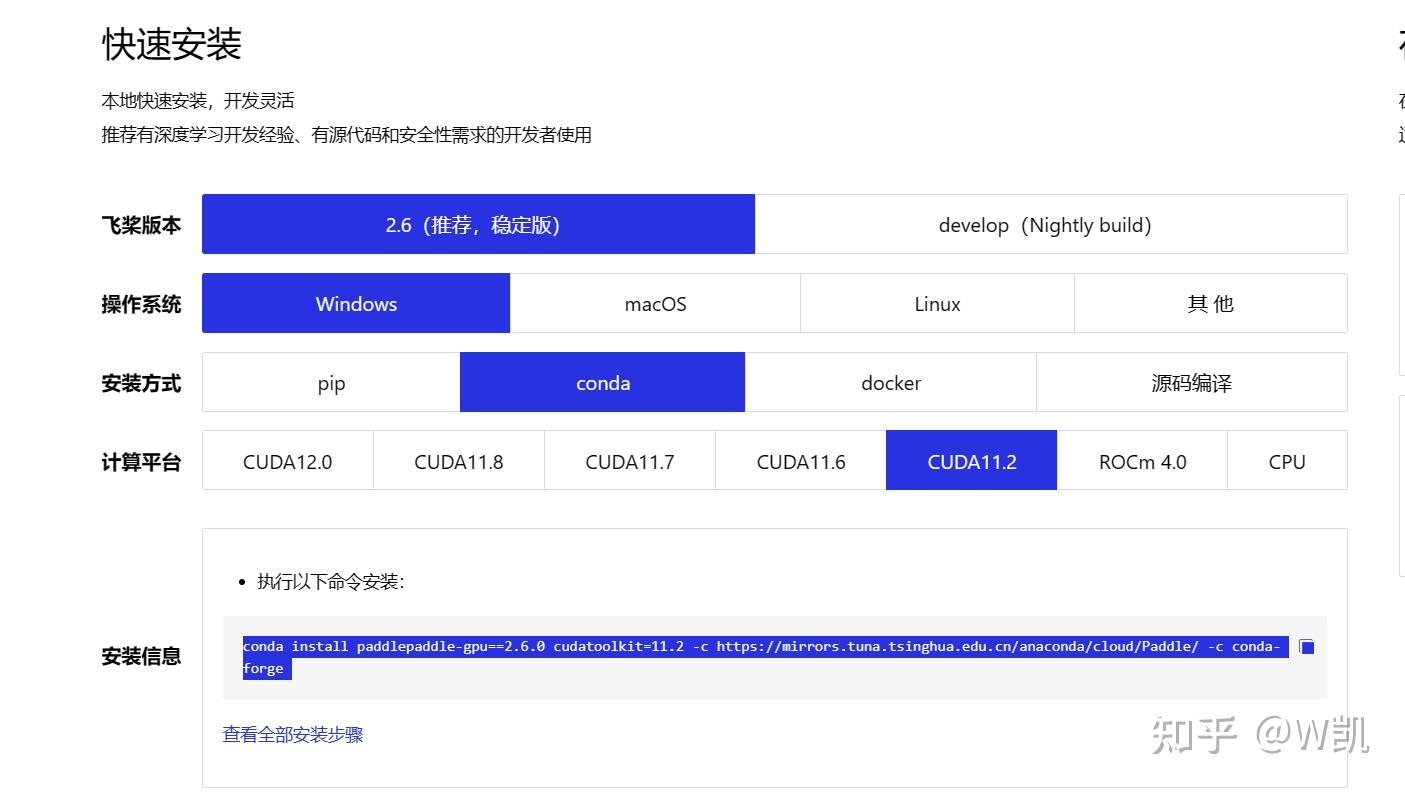Image resolution: width=1405 pixels, height=792 pixels.
Task: Keep Windows operating system selected
Action: point(356,303)
